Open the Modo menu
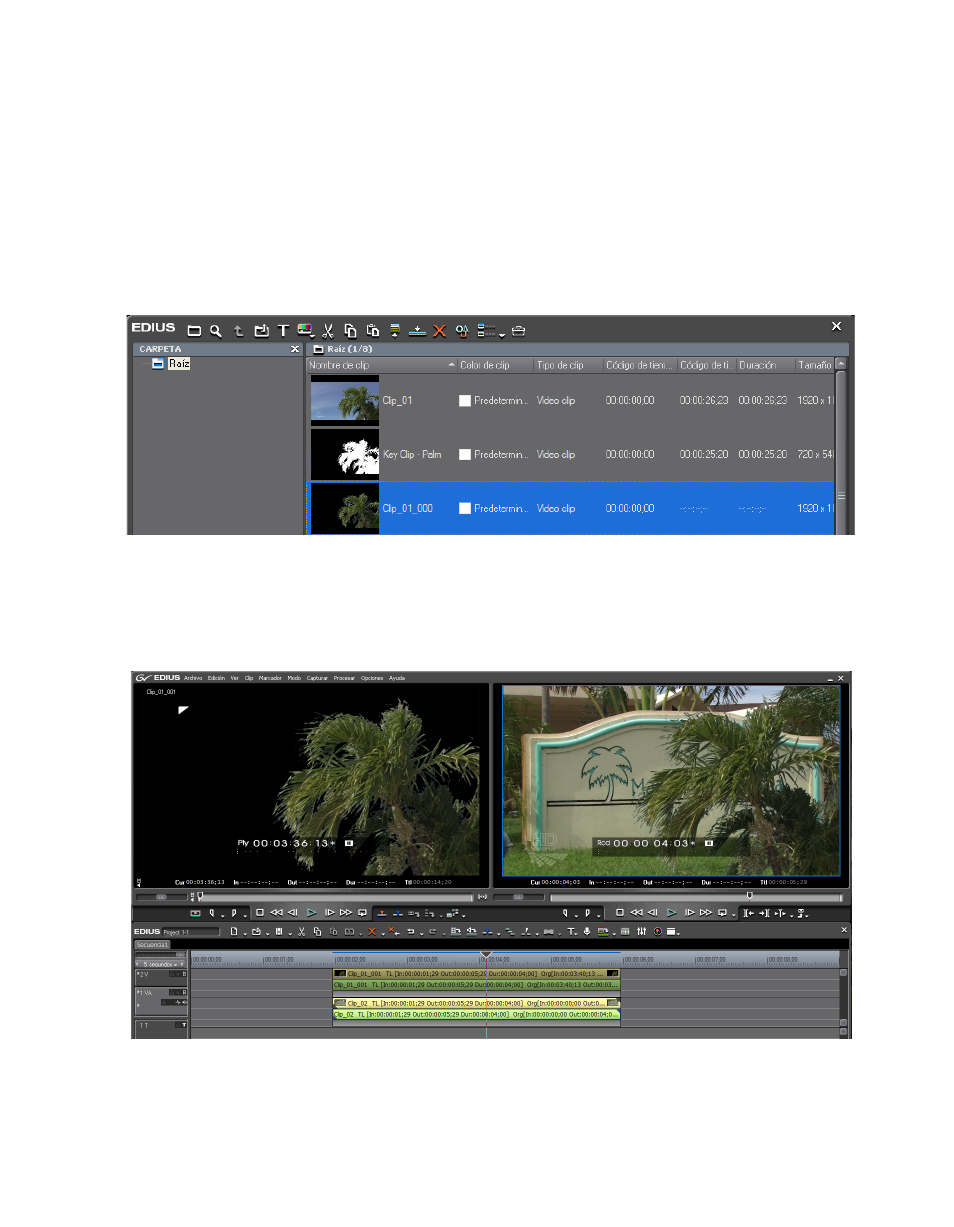The width and height of the screenshot is (954, 1227). 294,677
